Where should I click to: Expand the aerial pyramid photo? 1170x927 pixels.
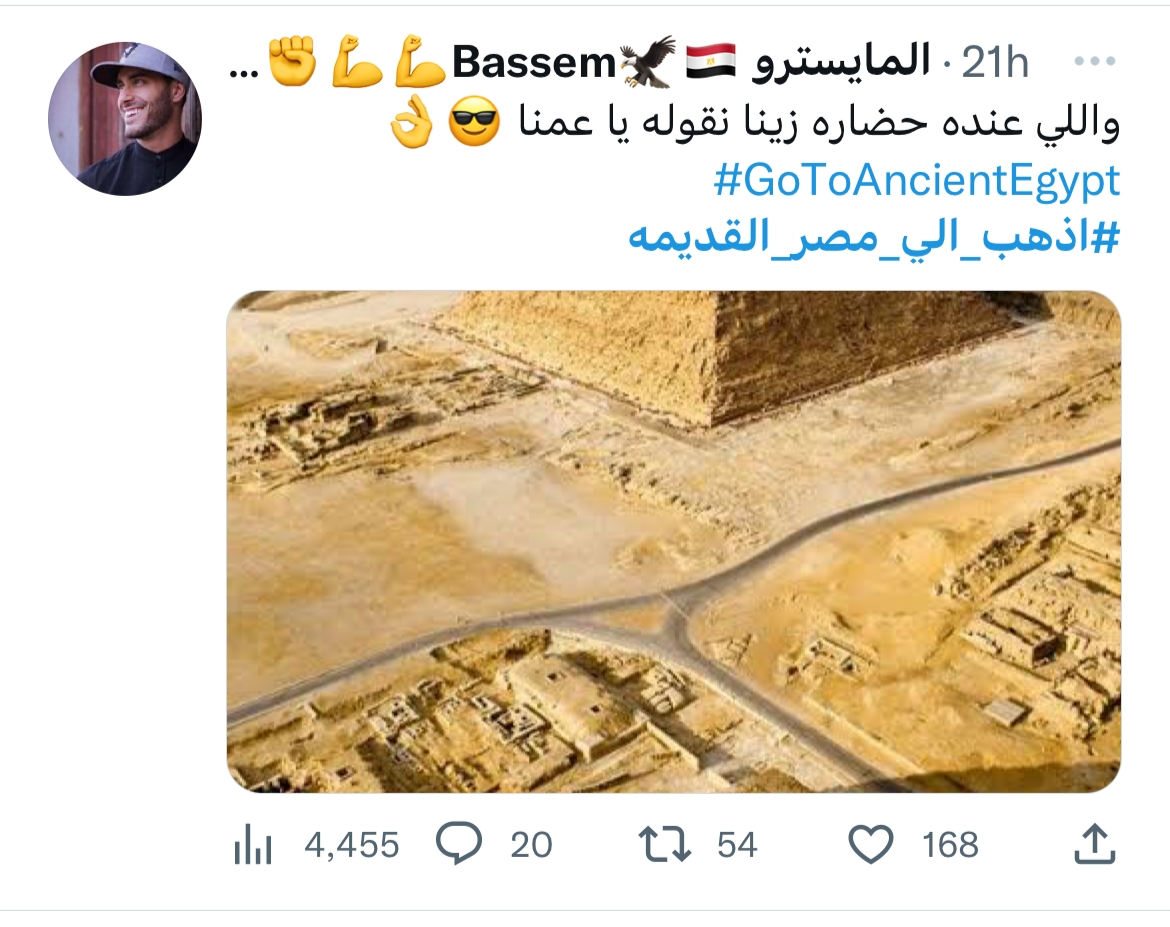pyautogui.click(x=673, y=541)
